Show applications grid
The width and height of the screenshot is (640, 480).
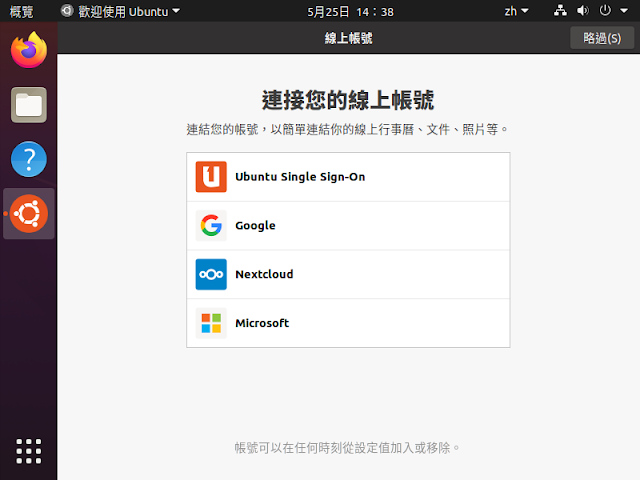29,451
